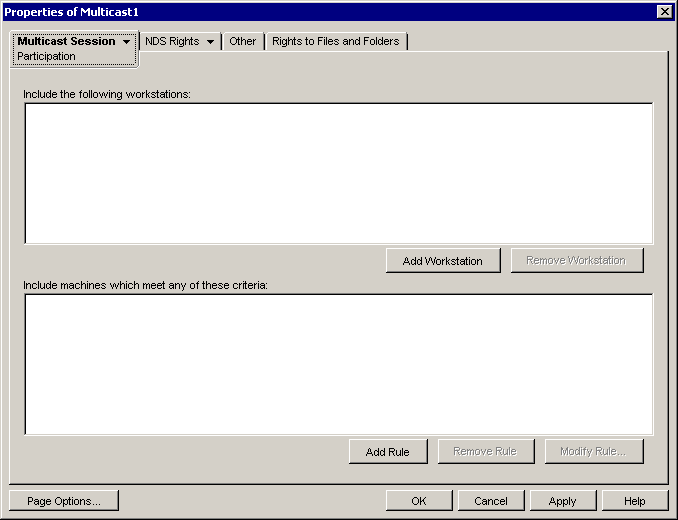Apply the property changes
This screenshot has width=678, height=520.
pos(563,501)
